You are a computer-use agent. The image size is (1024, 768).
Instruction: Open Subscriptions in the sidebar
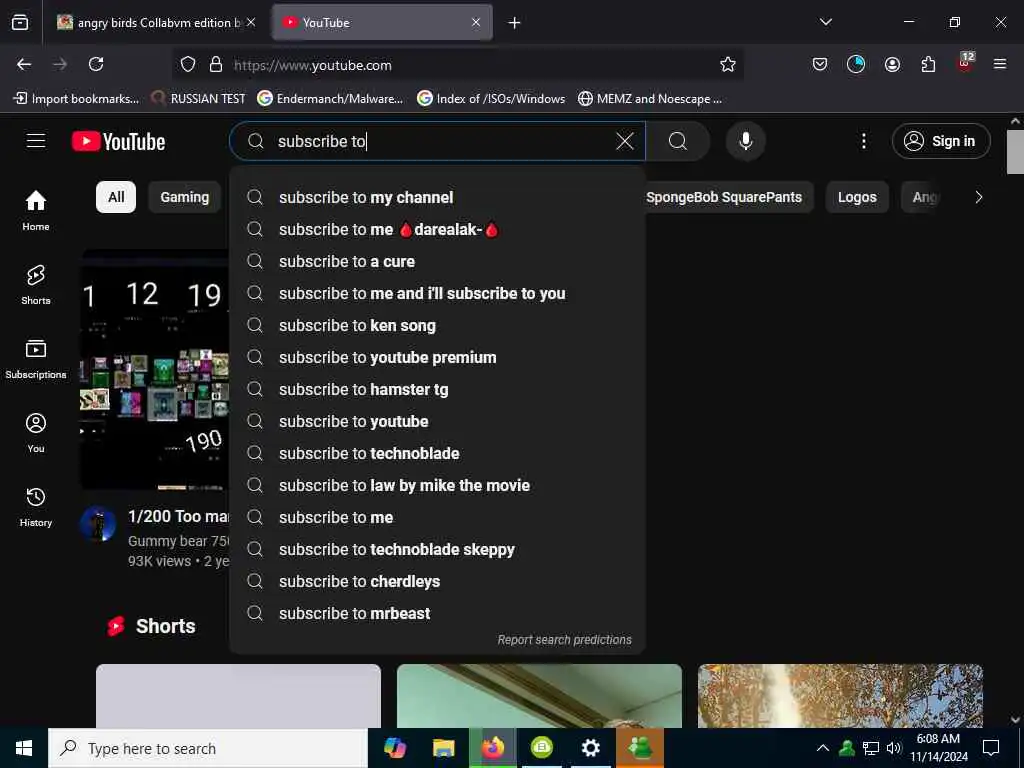36,359
